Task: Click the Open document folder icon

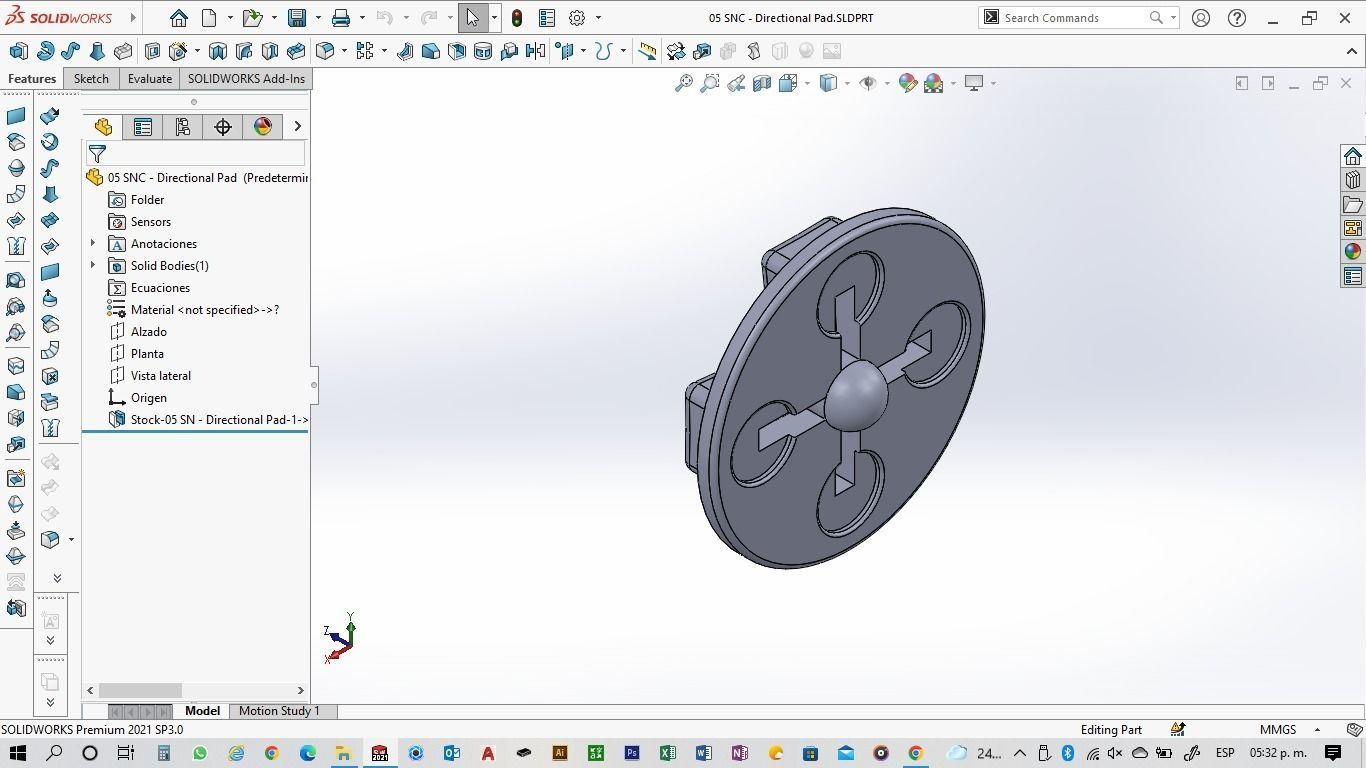Action: coord(252,18)
